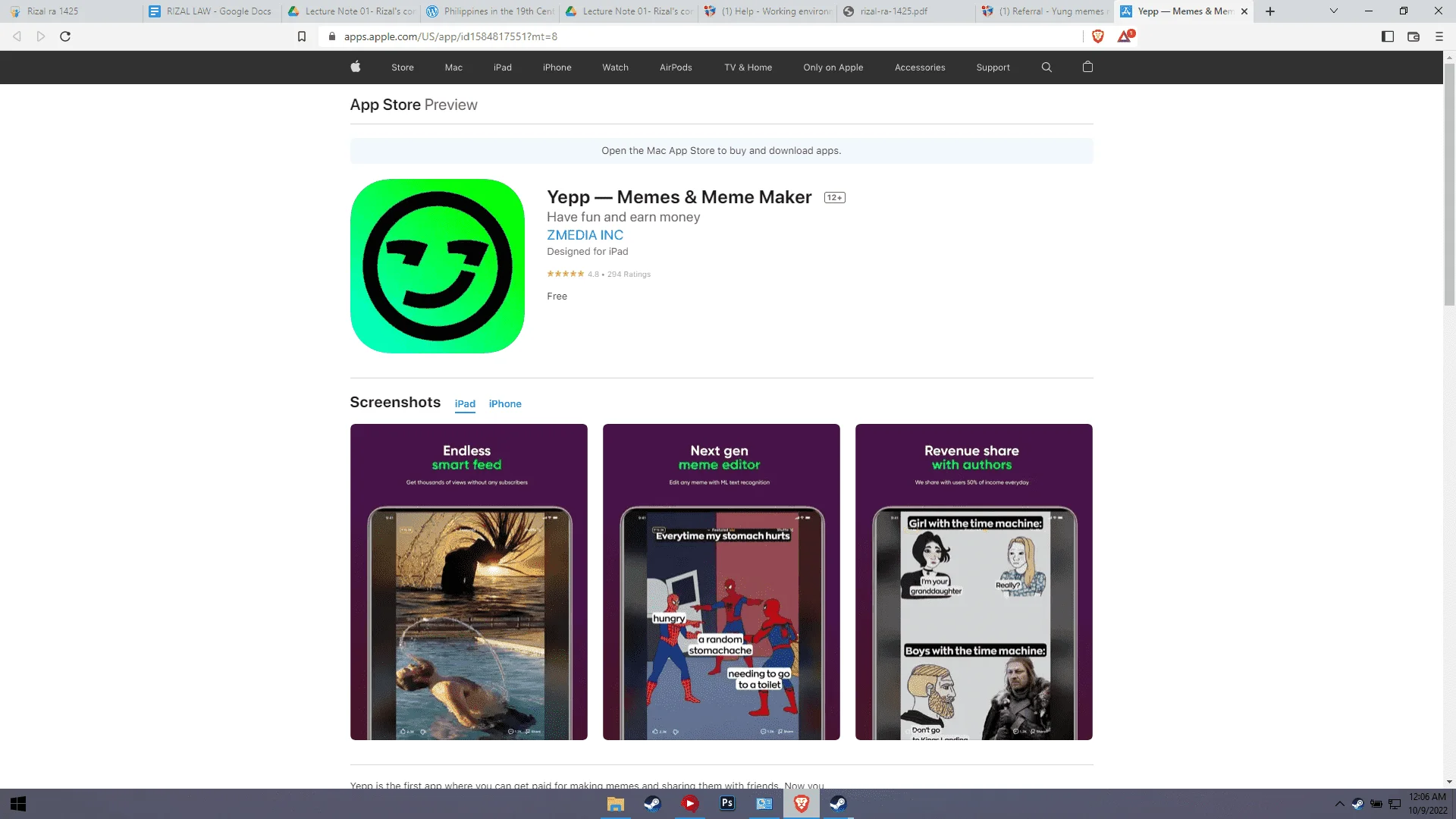This screenshot has height=819, width=1456.
Task: Switch to Help - Working environment tab
Action: [x=767, y=11]
